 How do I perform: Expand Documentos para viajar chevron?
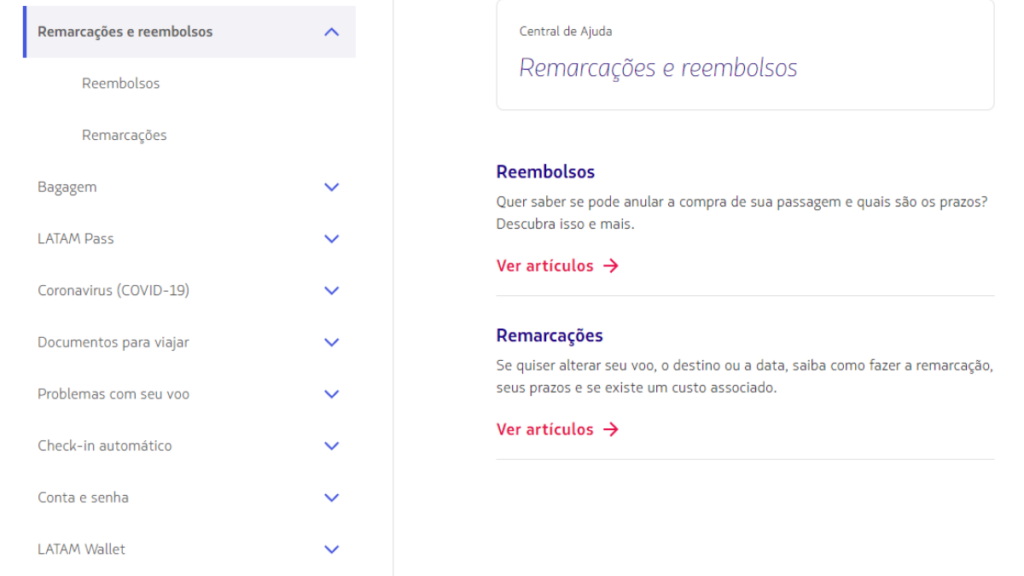tap(332, 343)
